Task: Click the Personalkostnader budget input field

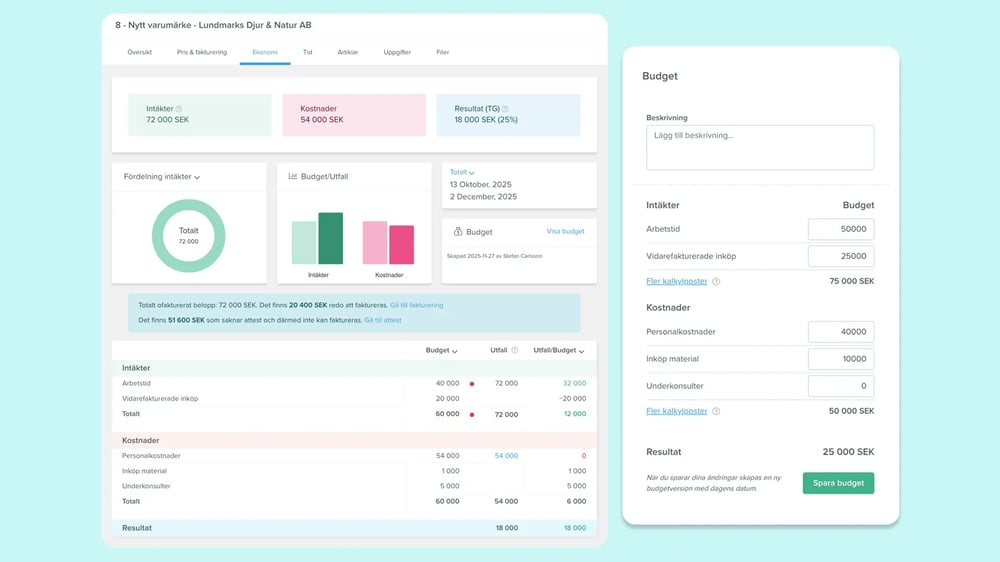Action: click(x=841, y=332)
